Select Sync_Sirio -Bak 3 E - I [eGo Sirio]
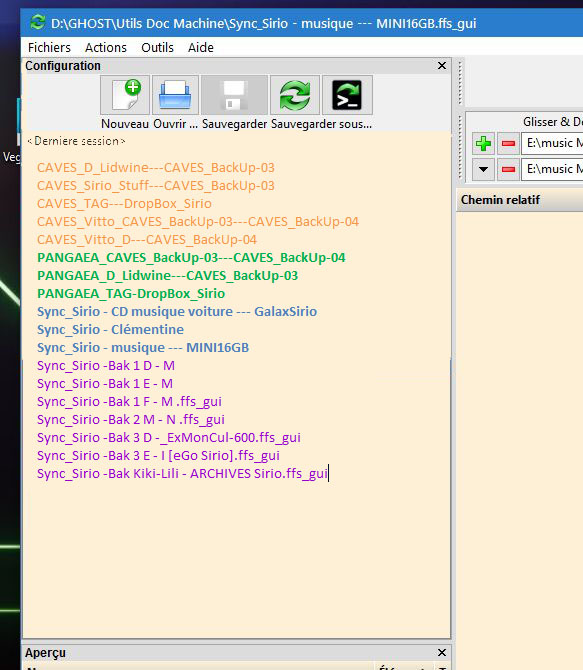 pyautogui.click(x=158, y=455)
